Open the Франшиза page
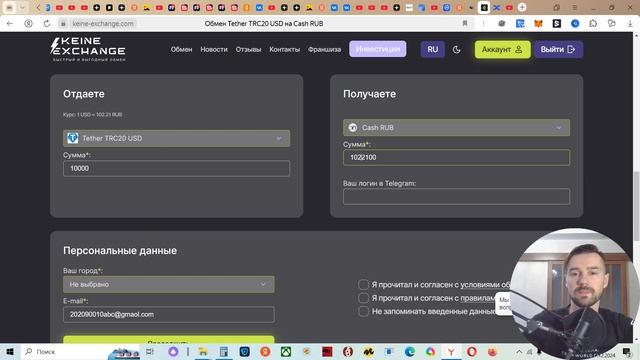 (x=324, y=49)
